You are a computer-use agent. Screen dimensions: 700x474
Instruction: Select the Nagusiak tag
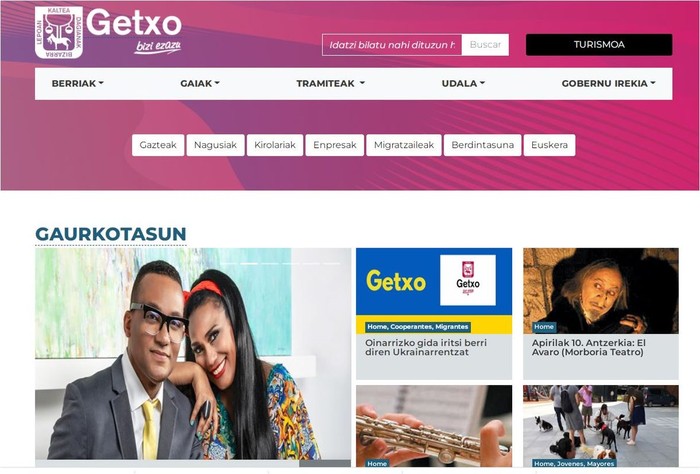[216, 145]
